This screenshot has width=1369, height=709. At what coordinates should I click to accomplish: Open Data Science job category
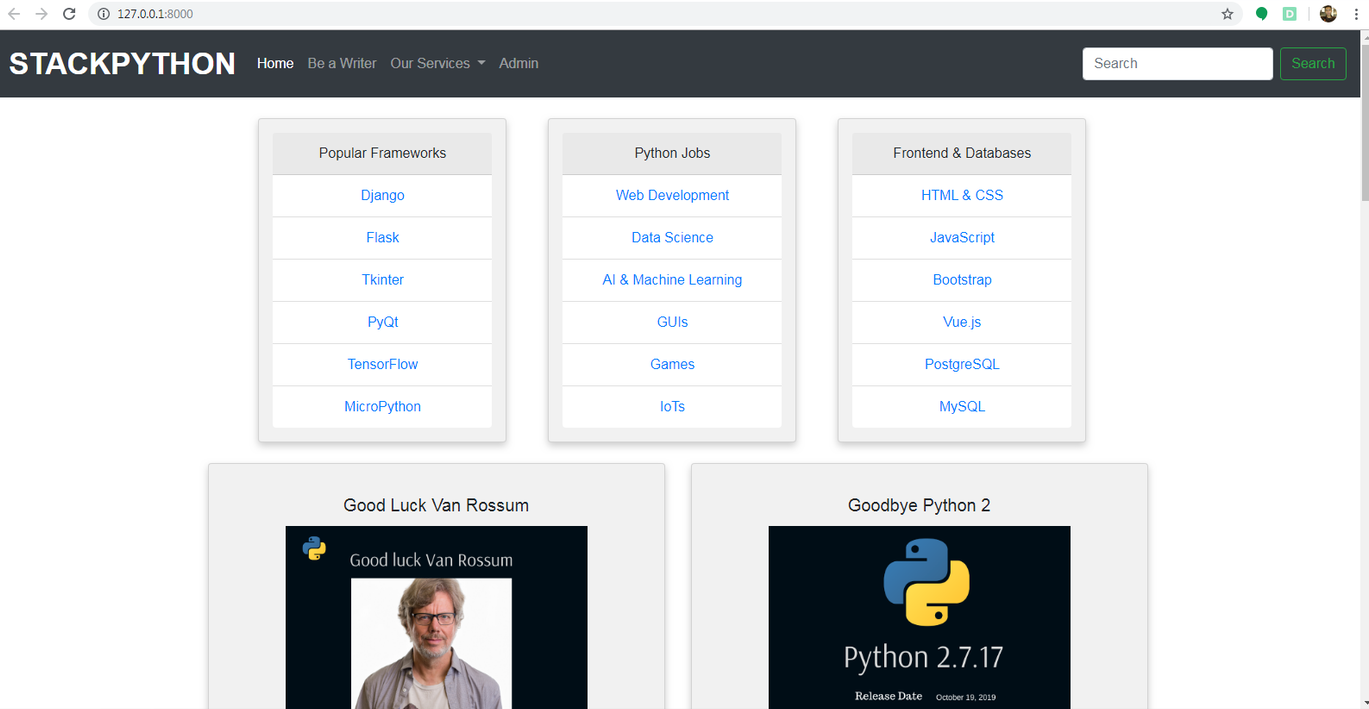coord(672,238)
